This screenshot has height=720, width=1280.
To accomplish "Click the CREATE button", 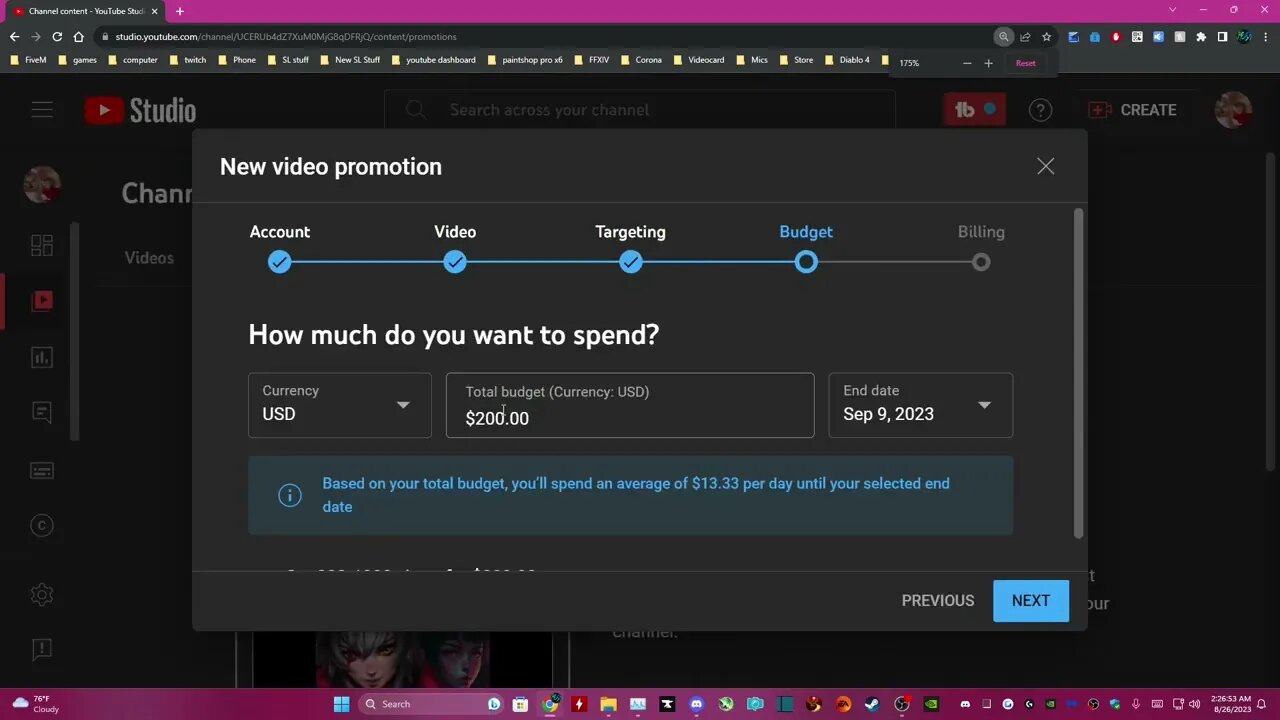I will click(x=1132, y=110).
